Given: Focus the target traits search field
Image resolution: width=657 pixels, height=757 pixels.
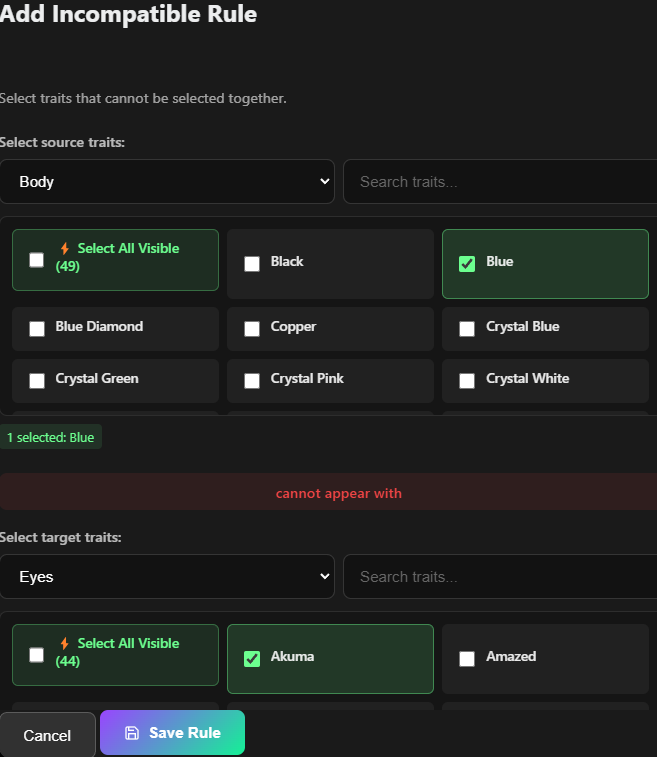Looking at the screenshot, I should (500, 577).
